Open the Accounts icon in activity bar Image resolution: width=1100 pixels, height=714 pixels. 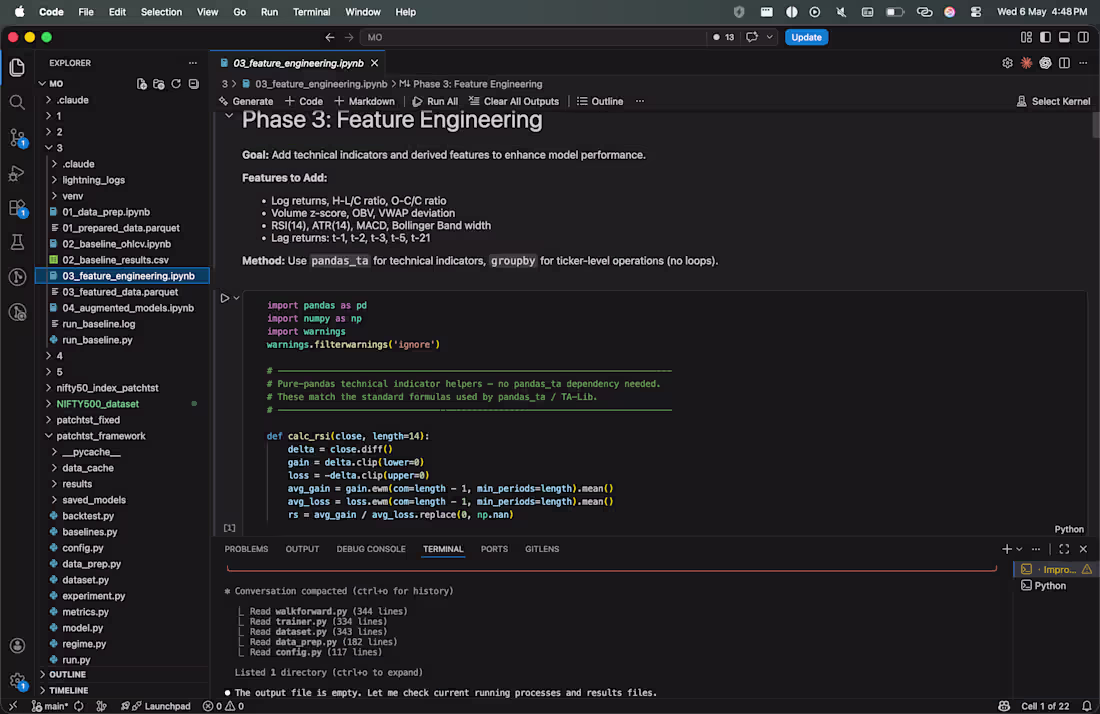click(x=17, y=646)
